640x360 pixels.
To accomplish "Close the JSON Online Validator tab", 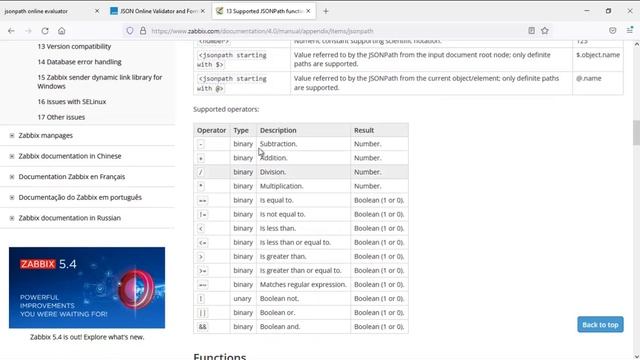I will [x=203, y=11].
